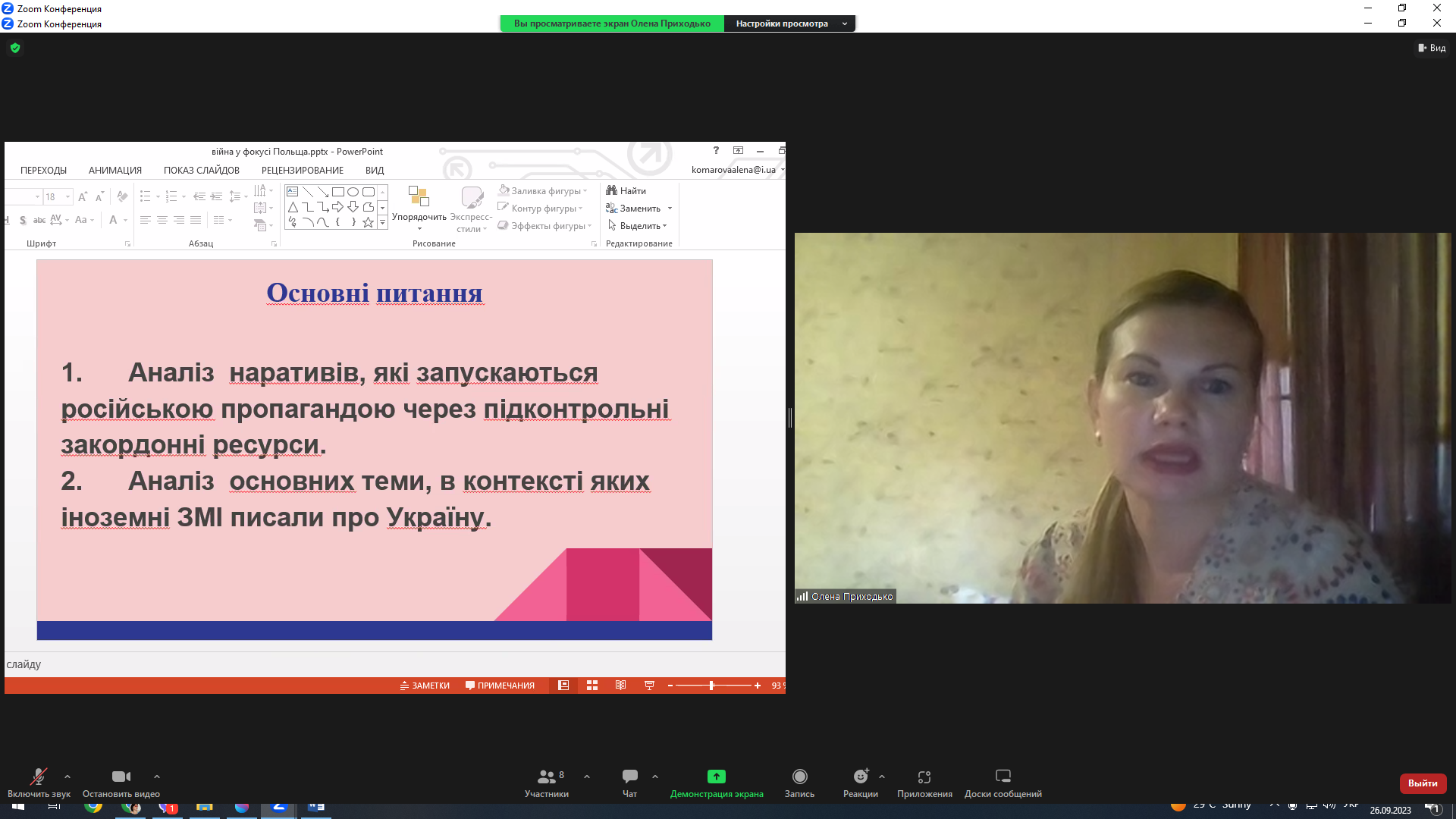Click Упорядочить arrange button

click(x=419, y=208)
